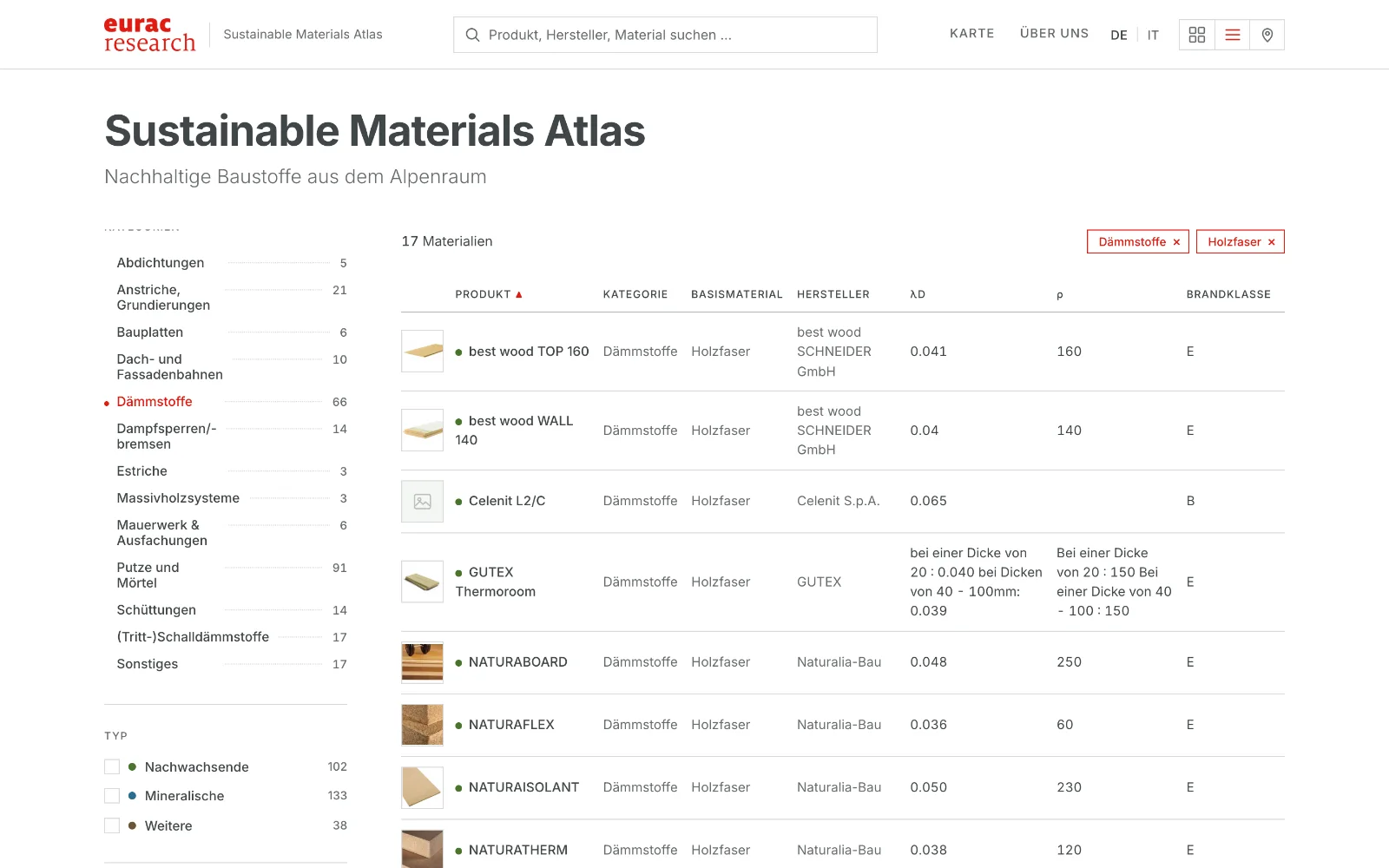Open best wood TOP 160 thumbnail
The image size is (1389, 868).
click(x=423, y=352)
